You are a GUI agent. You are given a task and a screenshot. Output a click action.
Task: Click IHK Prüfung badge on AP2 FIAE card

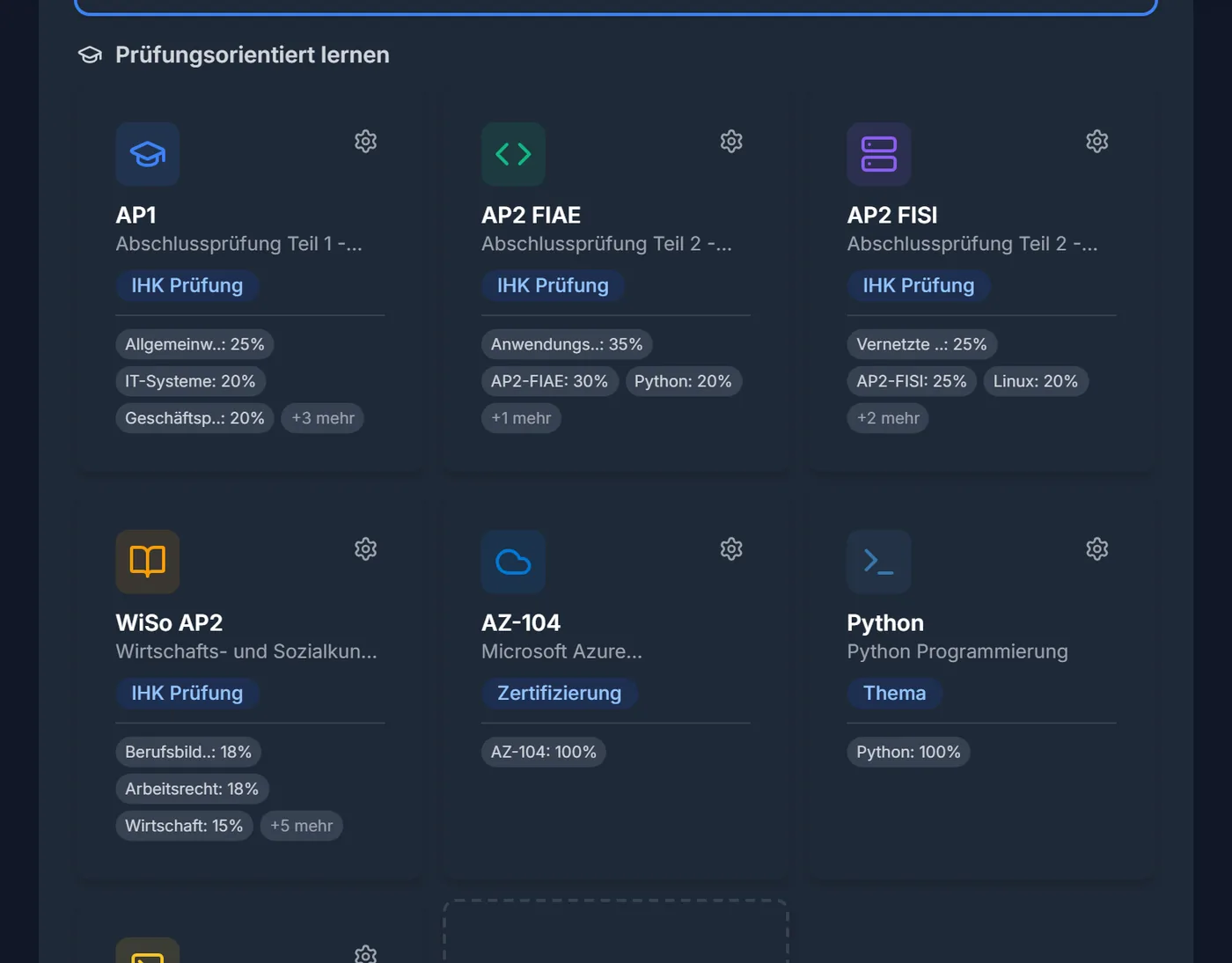[553, 285]
